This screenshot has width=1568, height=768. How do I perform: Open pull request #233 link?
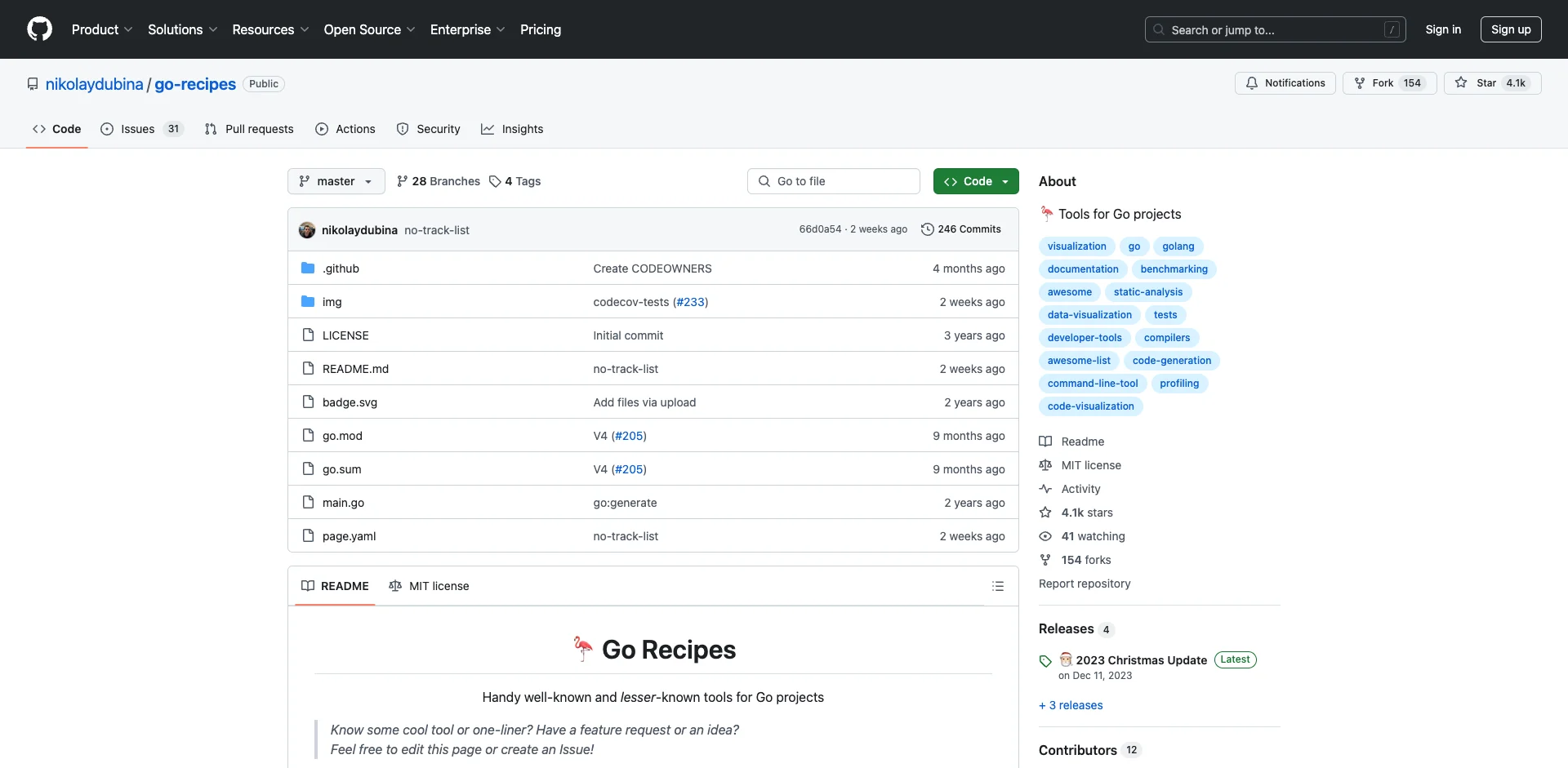[690, 302]
